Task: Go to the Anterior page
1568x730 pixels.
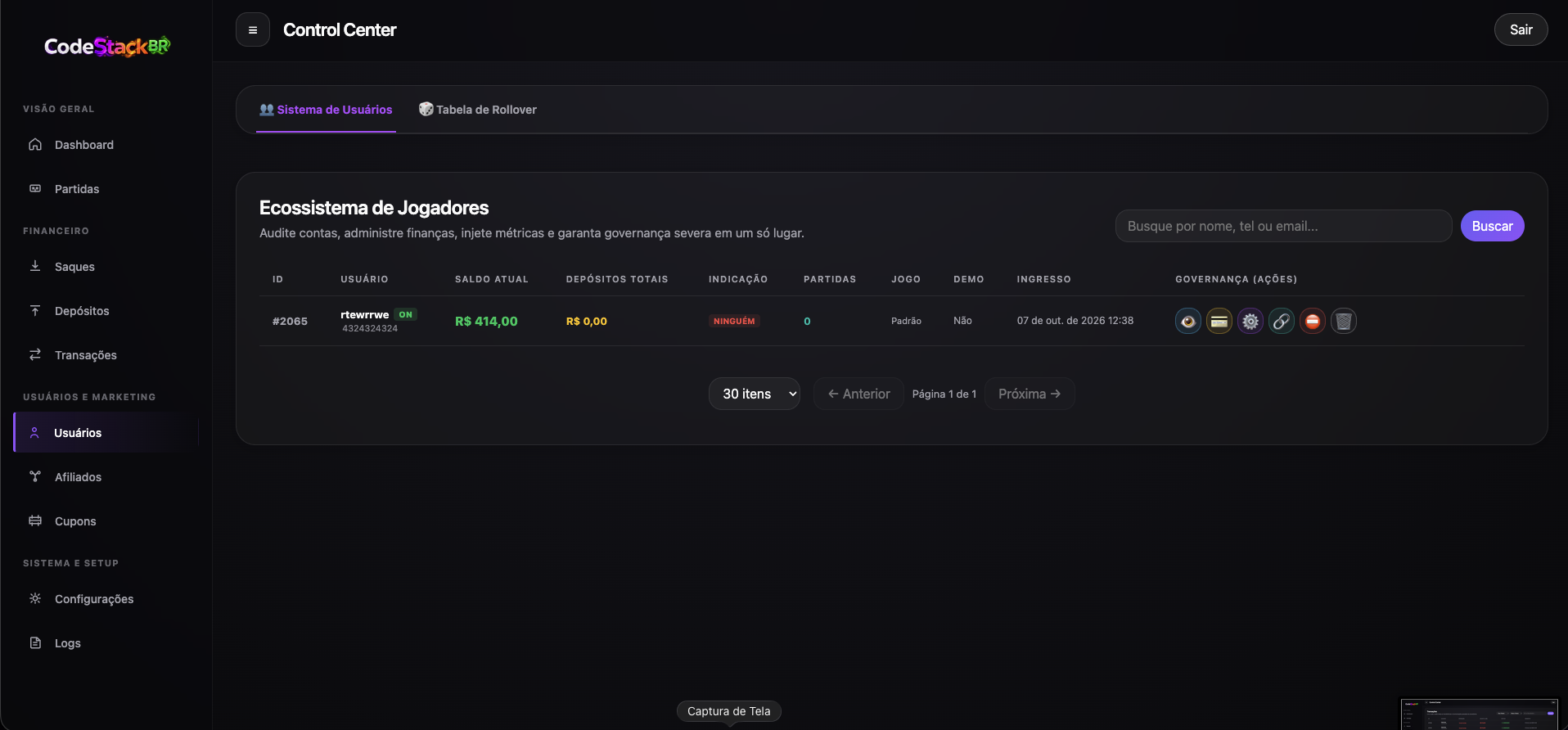Action: 858,394
